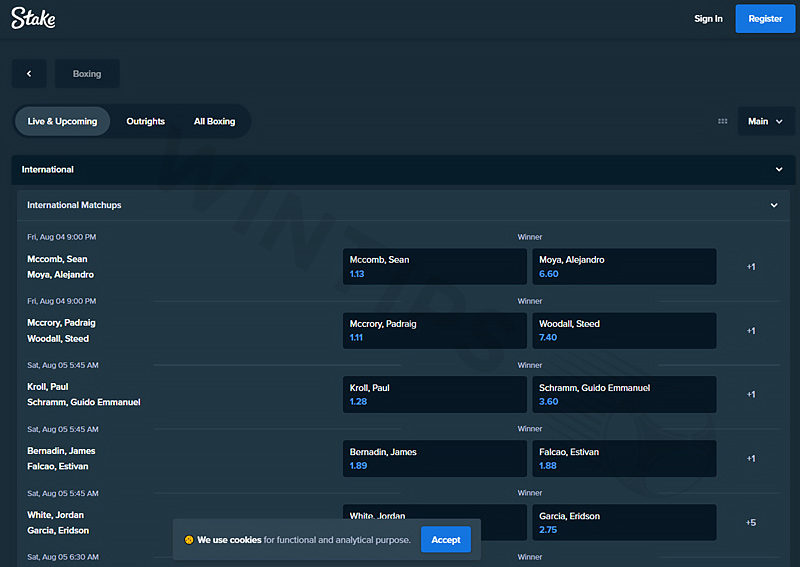Open Woodall, Steed name in match list
This screenshot has width=800, height=567.
58,339
